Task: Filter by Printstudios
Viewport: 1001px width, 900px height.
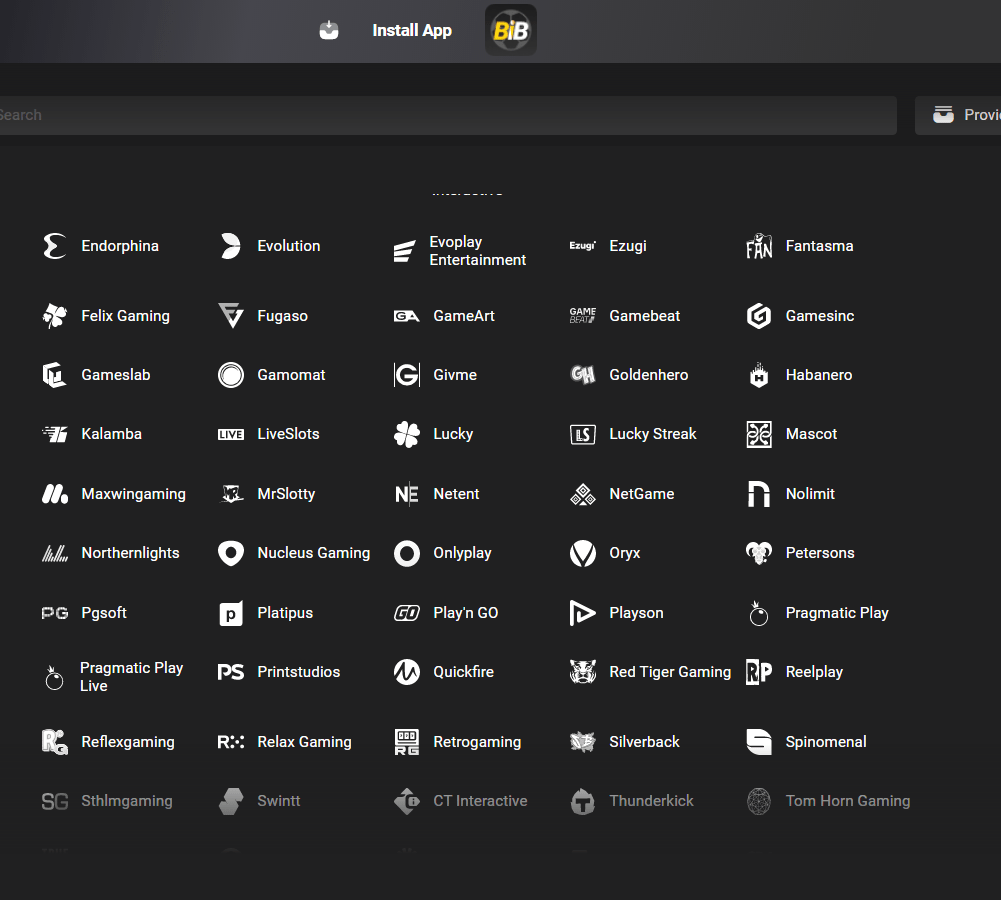Action: (x=279, y=672)
